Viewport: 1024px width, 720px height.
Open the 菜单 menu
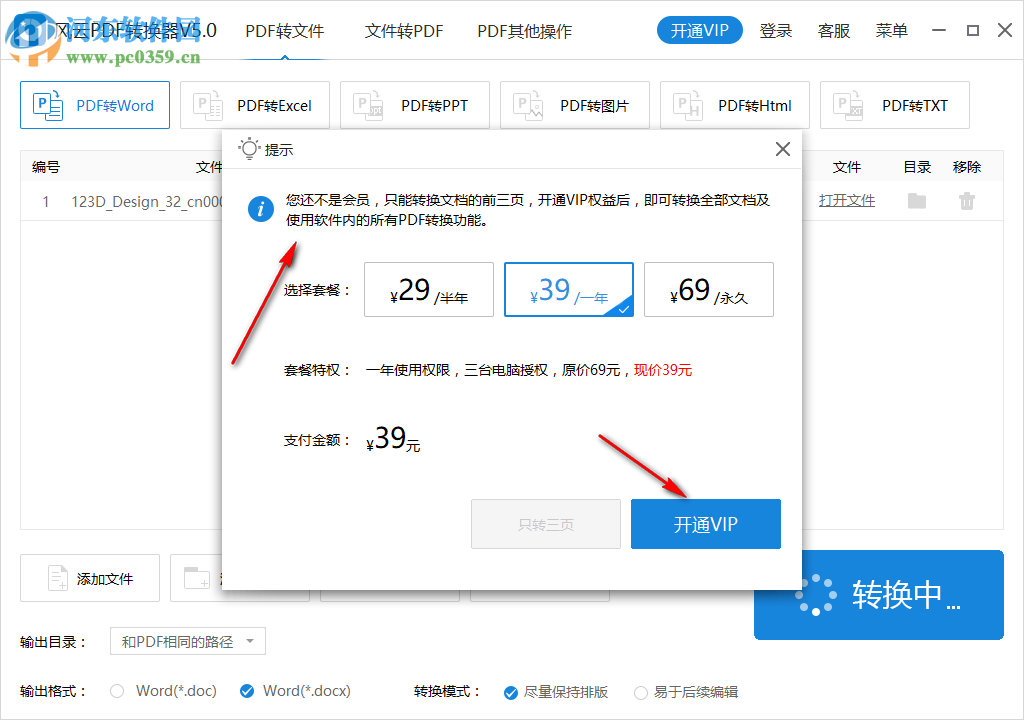coord(891,30)
